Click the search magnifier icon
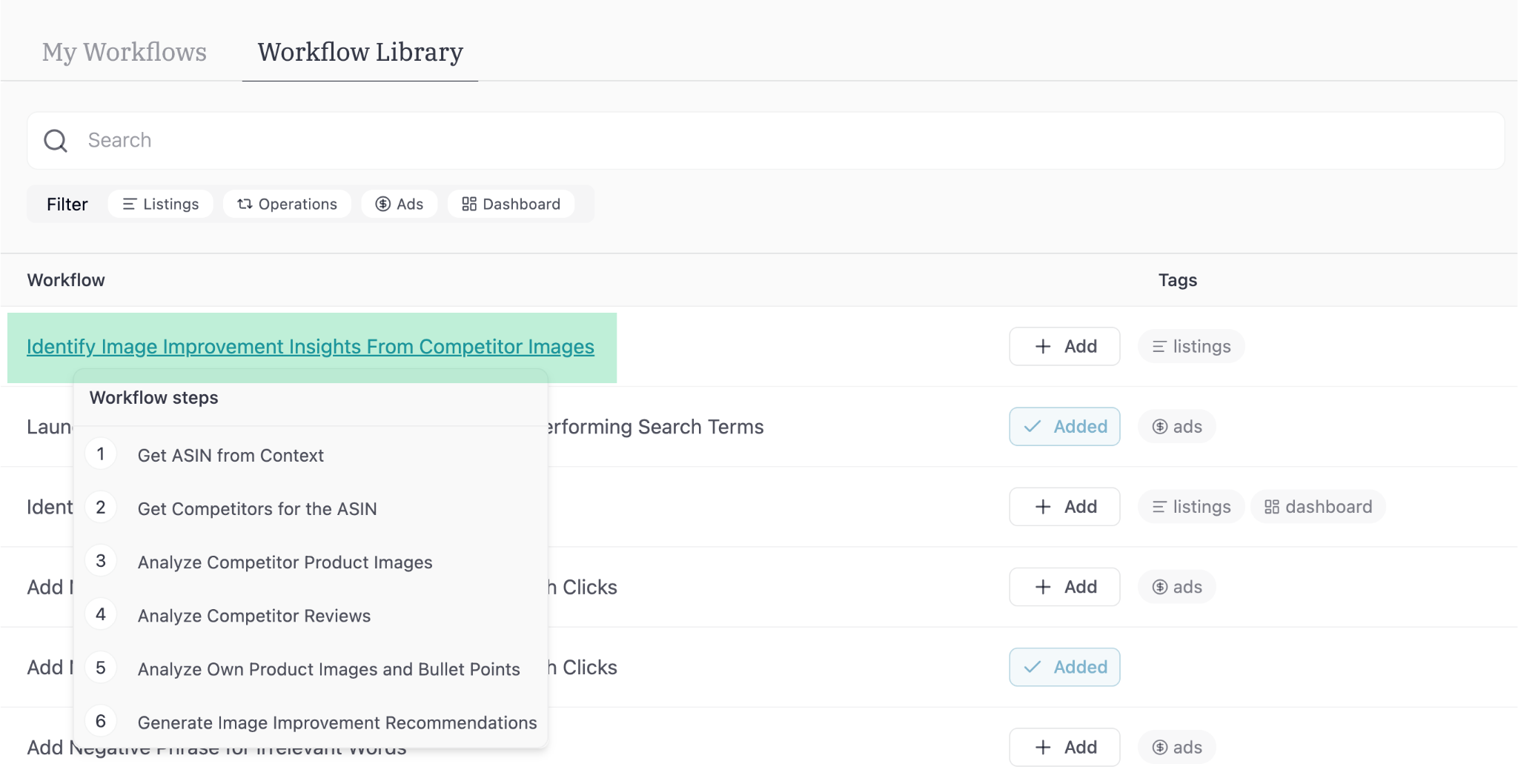Image resolution: width=1518 pixels, height=784 pixels. pyautogui.click(x=55, y=140)
